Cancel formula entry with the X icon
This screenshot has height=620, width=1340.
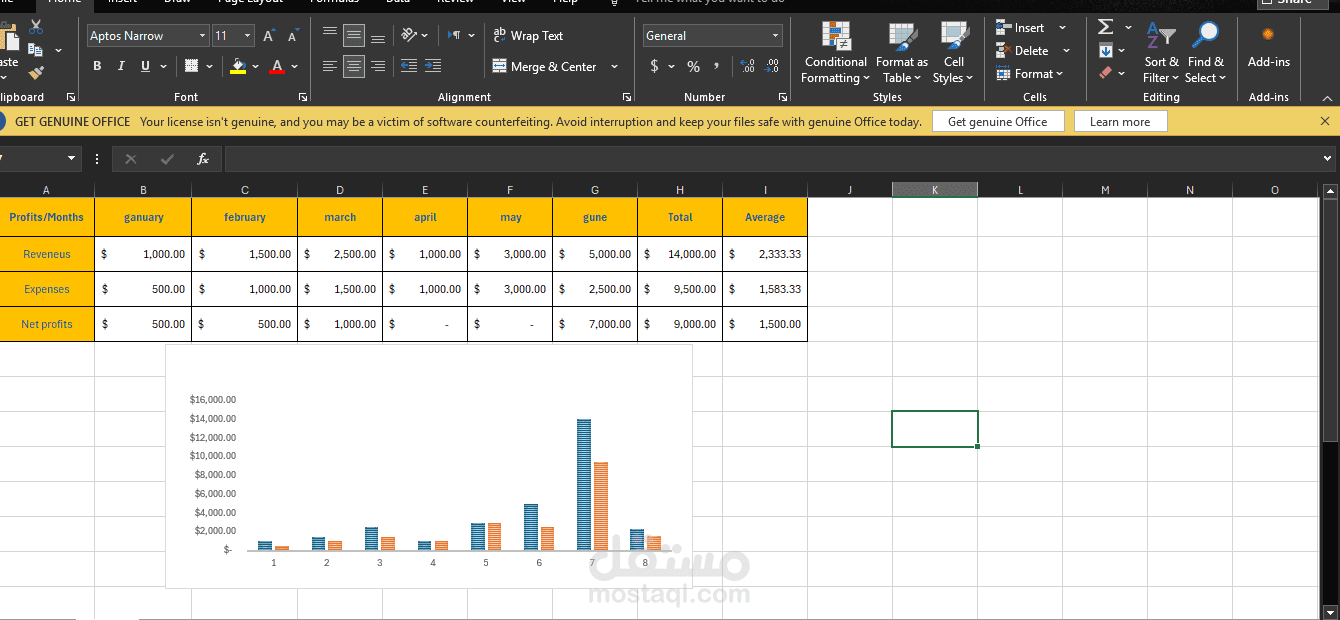tap(131, 159)
